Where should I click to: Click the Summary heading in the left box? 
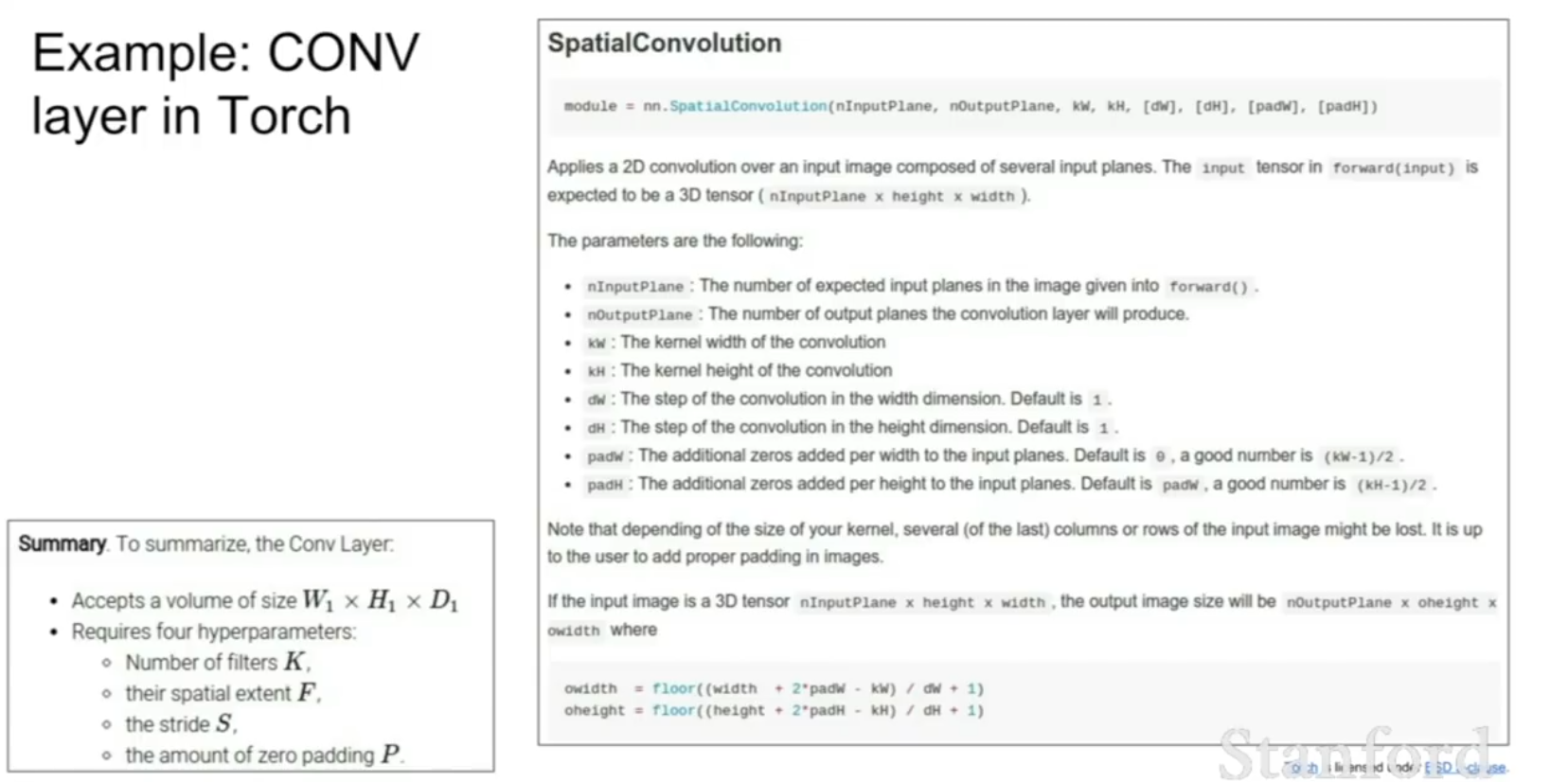coord(62,543)
